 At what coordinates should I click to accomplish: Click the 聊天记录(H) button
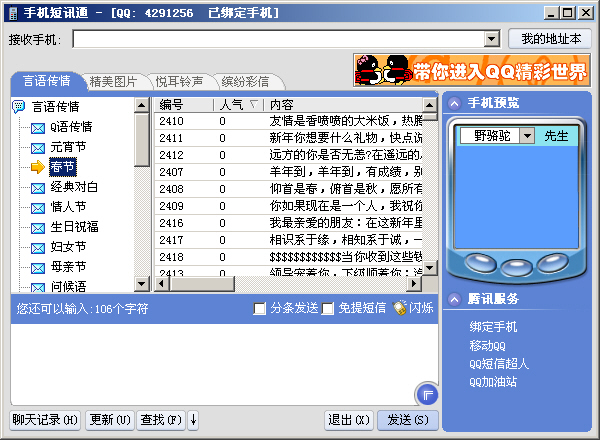tap(45, 420)
